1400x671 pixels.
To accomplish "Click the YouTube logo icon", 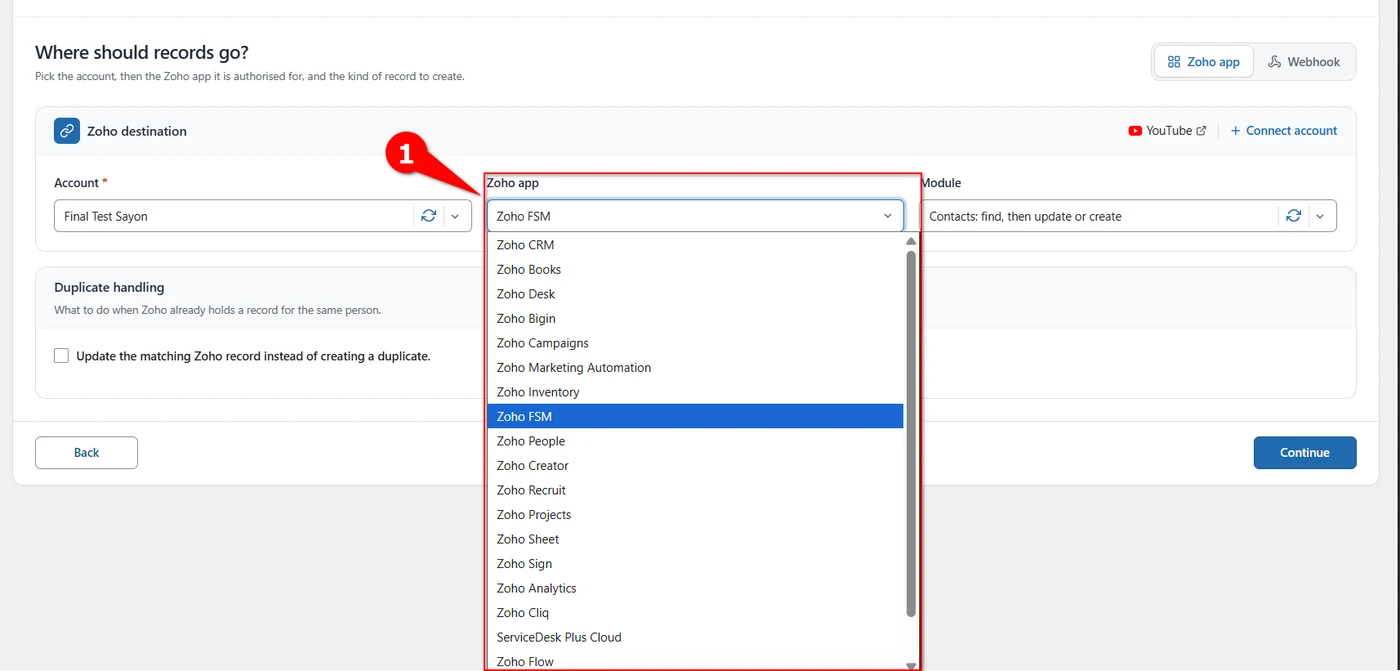I will 1135,131.
